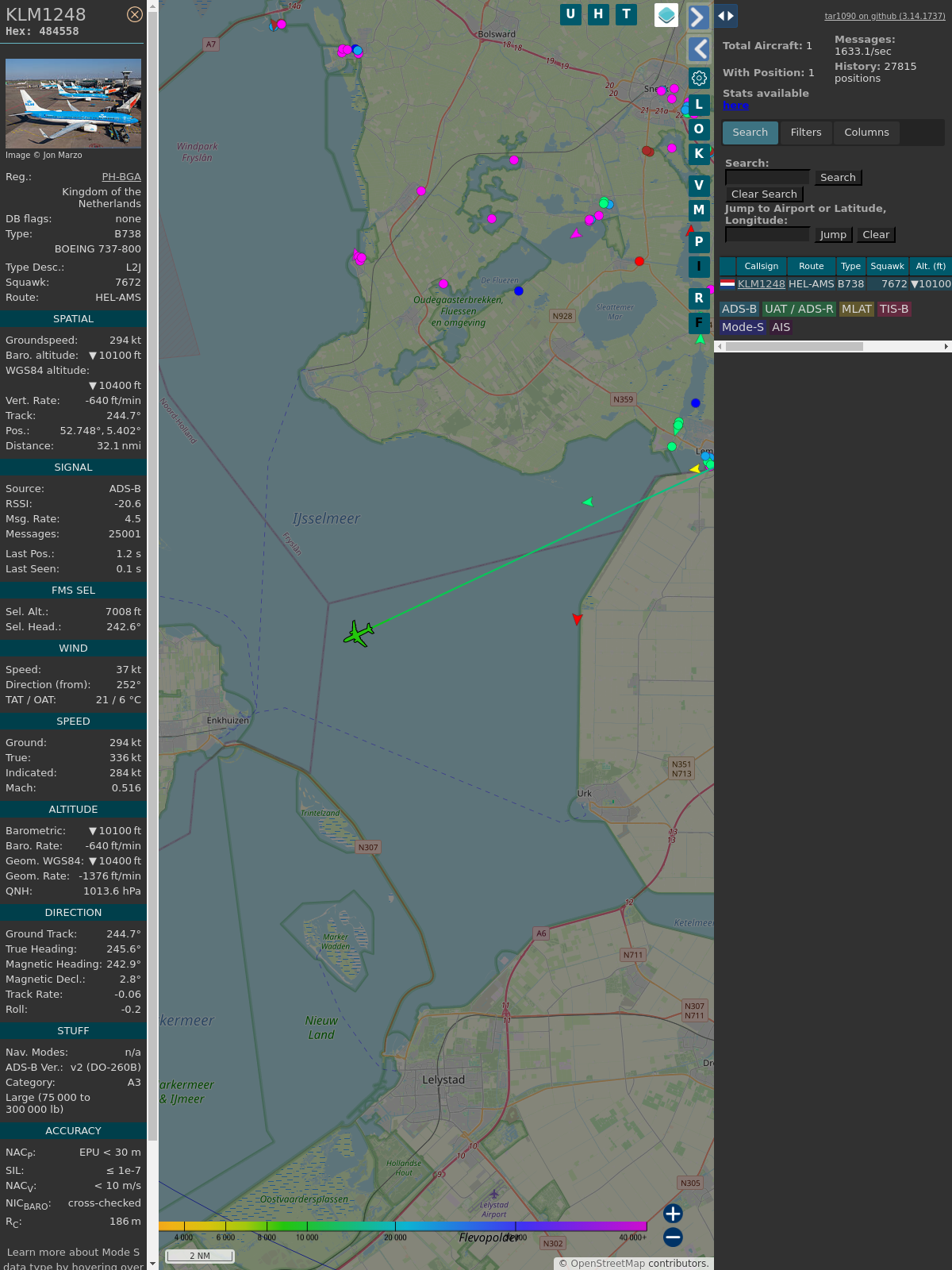Screen dimensions: 952x1270
Task: Click the R map button
Action: tap(699, 298)
